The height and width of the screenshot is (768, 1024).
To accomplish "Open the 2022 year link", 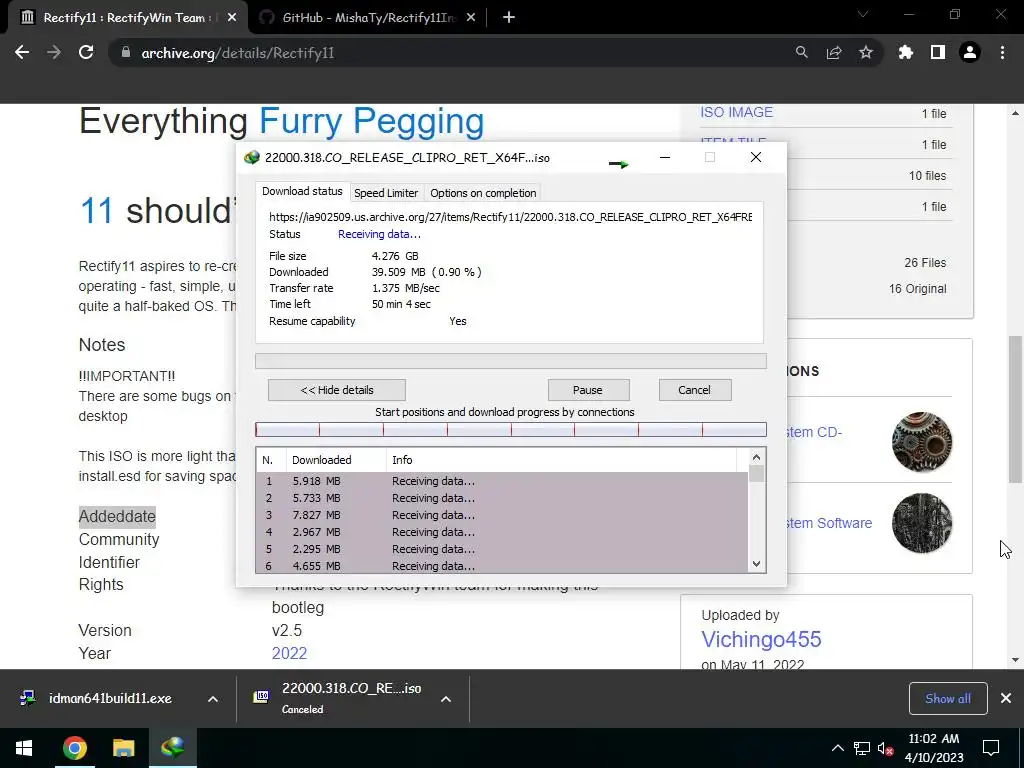I will tap(289, 653).
